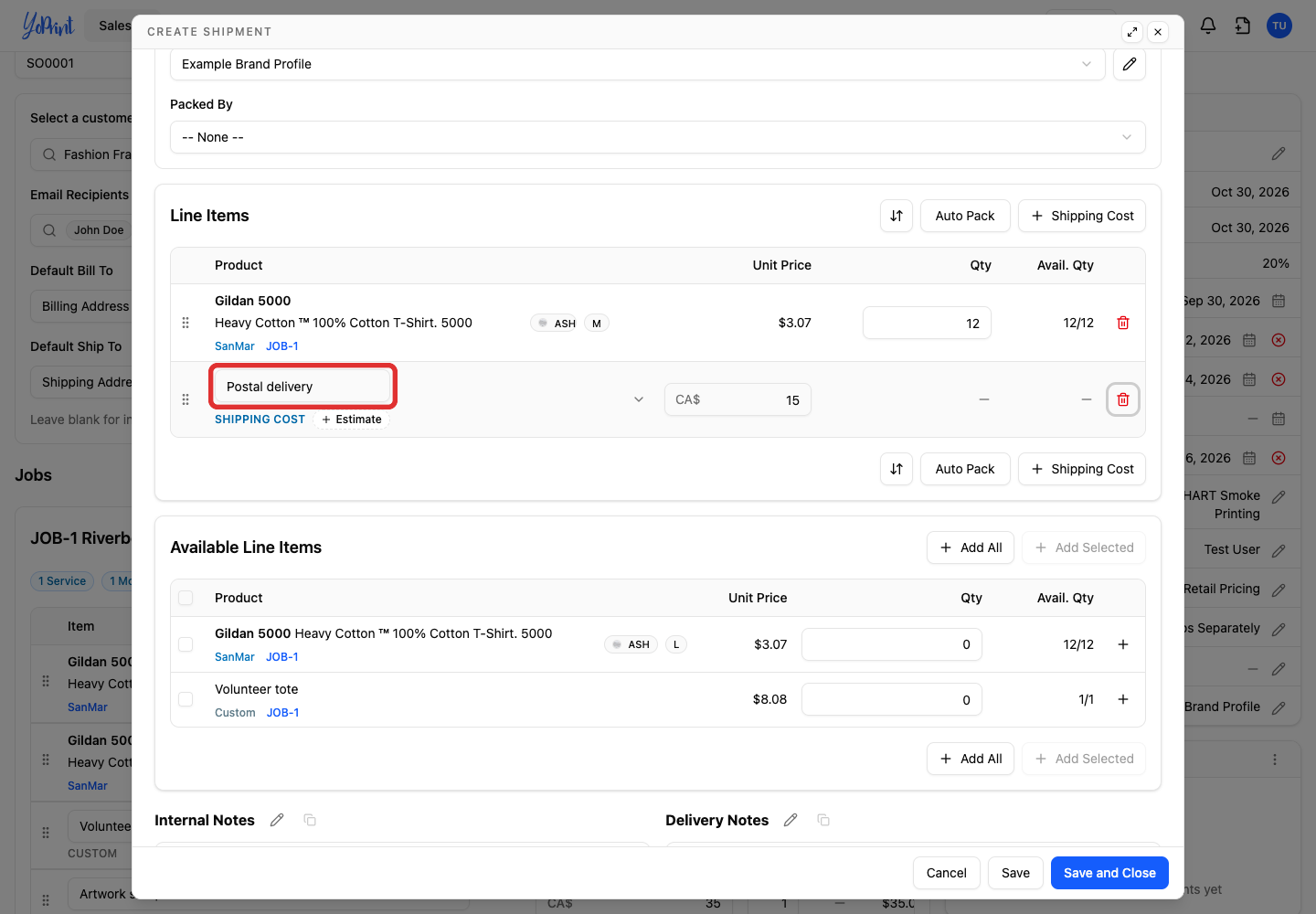
Task: Open SanMar link under Gildan 5000 size M
Action: 235,346
